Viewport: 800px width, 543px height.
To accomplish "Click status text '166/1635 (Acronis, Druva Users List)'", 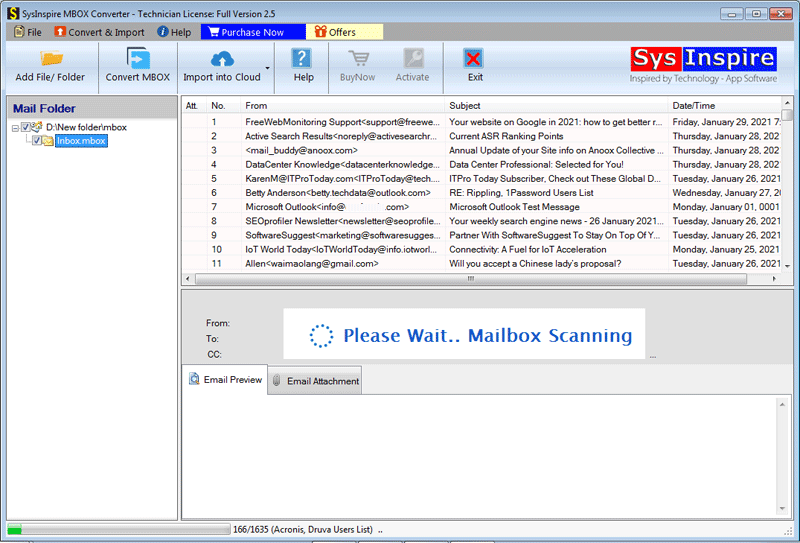I will coord(303,530).
